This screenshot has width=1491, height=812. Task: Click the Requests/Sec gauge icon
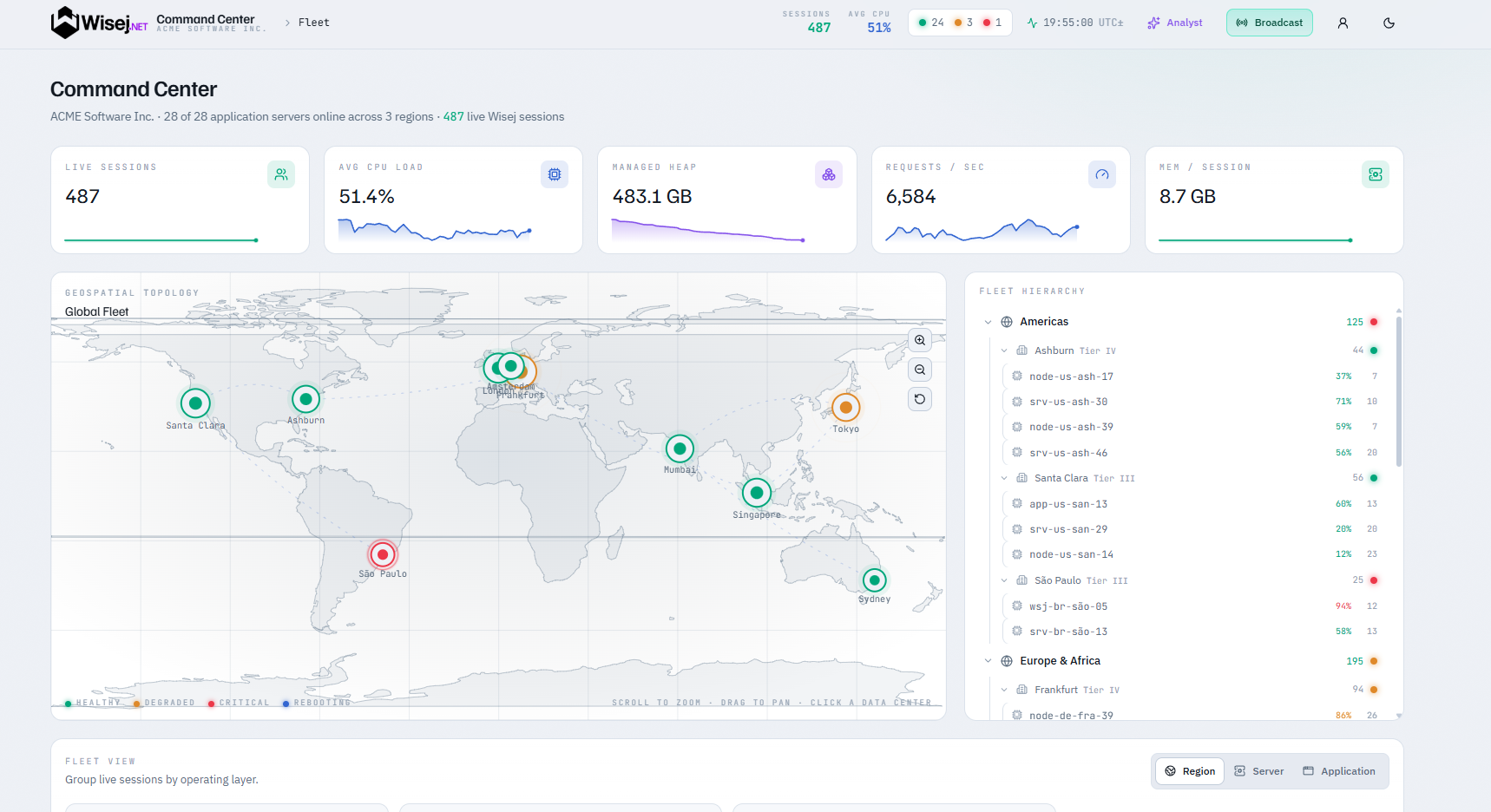coord(1102,174)
